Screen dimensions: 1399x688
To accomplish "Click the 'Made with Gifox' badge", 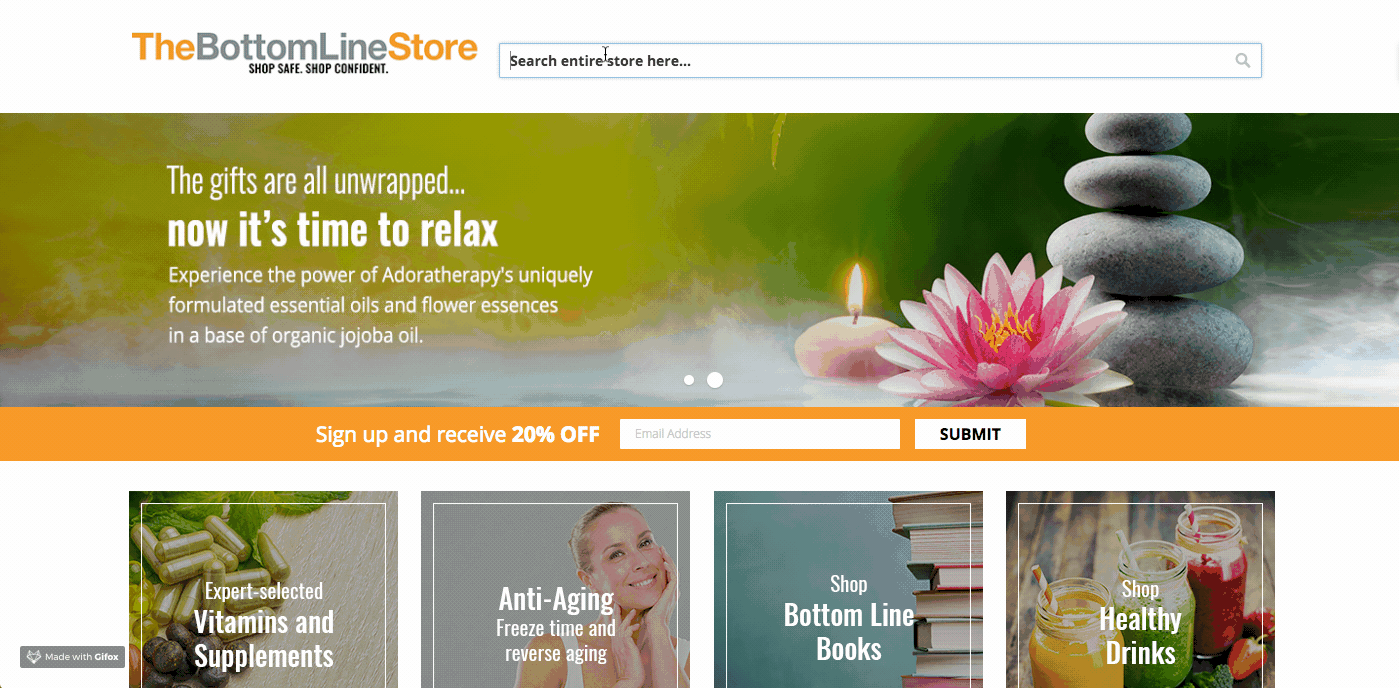I will click(x=72, y=657).
